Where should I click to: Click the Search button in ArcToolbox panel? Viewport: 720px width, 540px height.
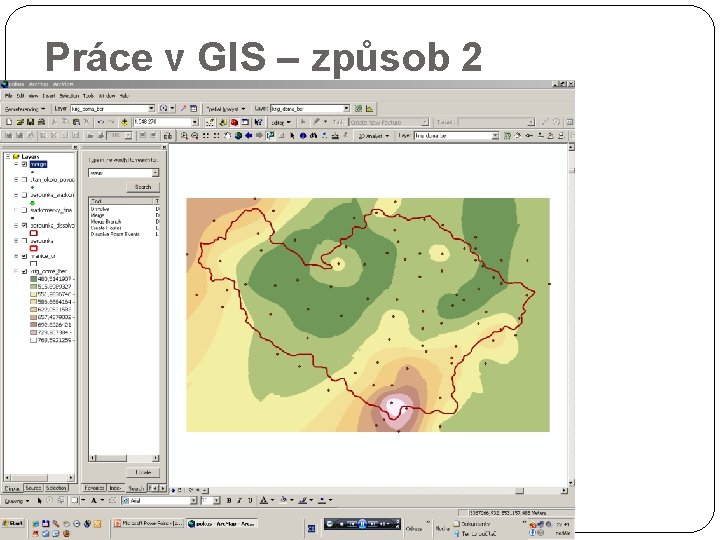(143, 187)
